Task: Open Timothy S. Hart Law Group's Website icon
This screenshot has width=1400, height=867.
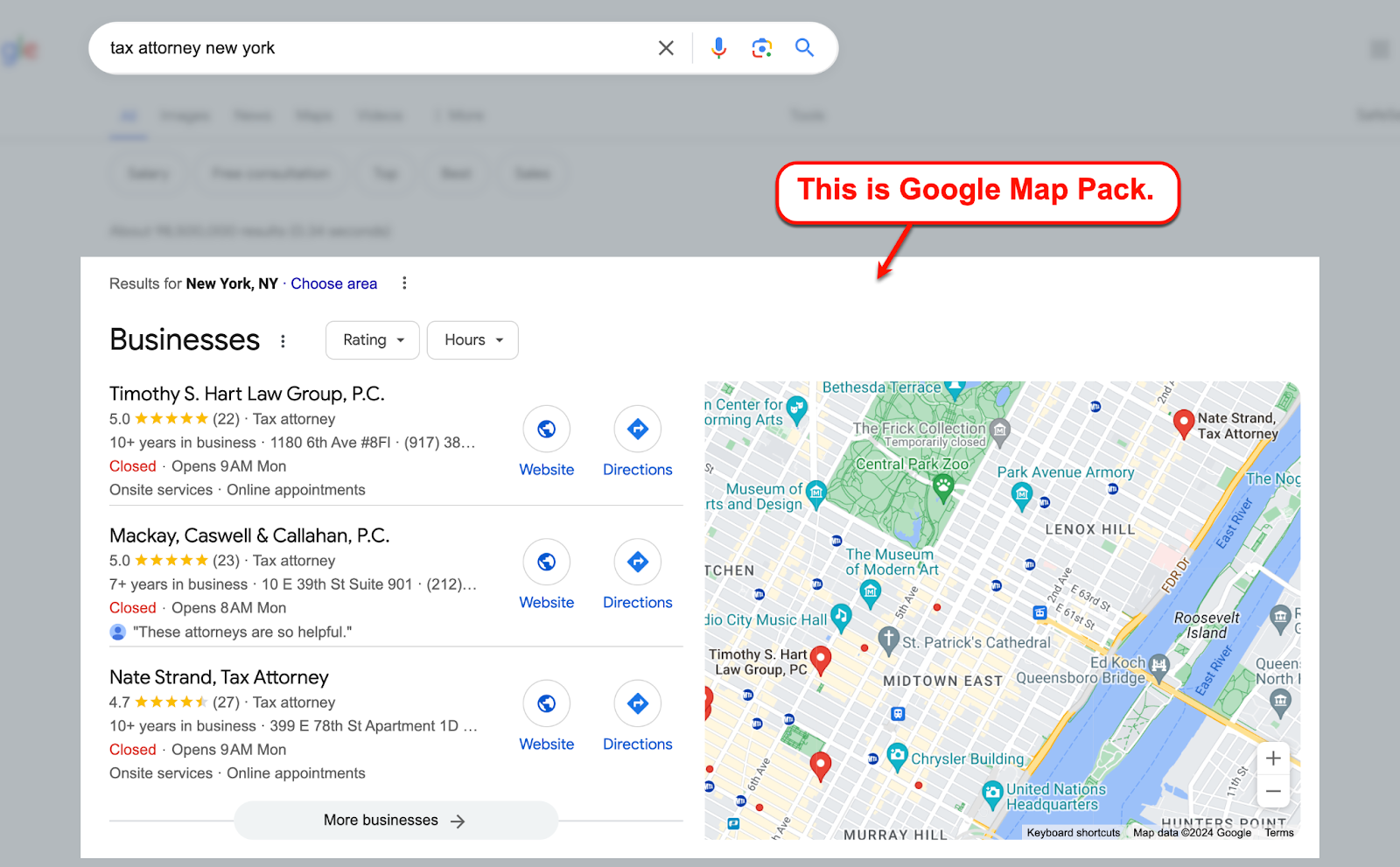Action: pyautogui.click(x=546, y=430)
